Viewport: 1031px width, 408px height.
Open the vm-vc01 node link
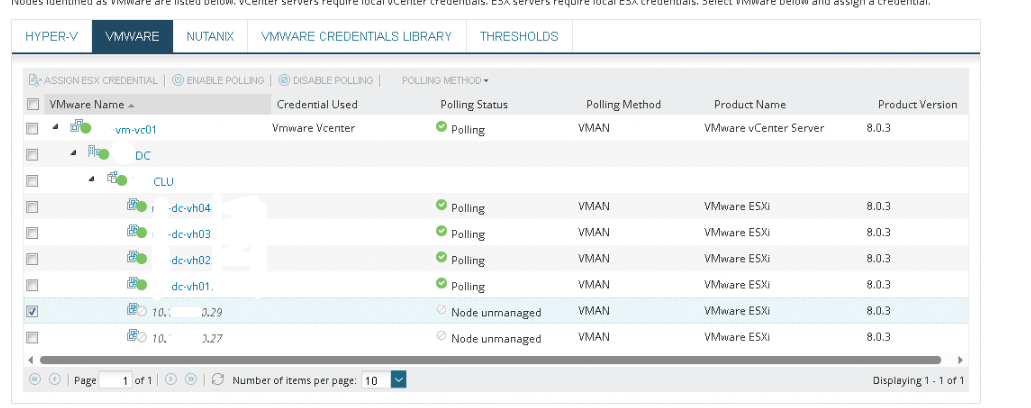tap(135, 129)
